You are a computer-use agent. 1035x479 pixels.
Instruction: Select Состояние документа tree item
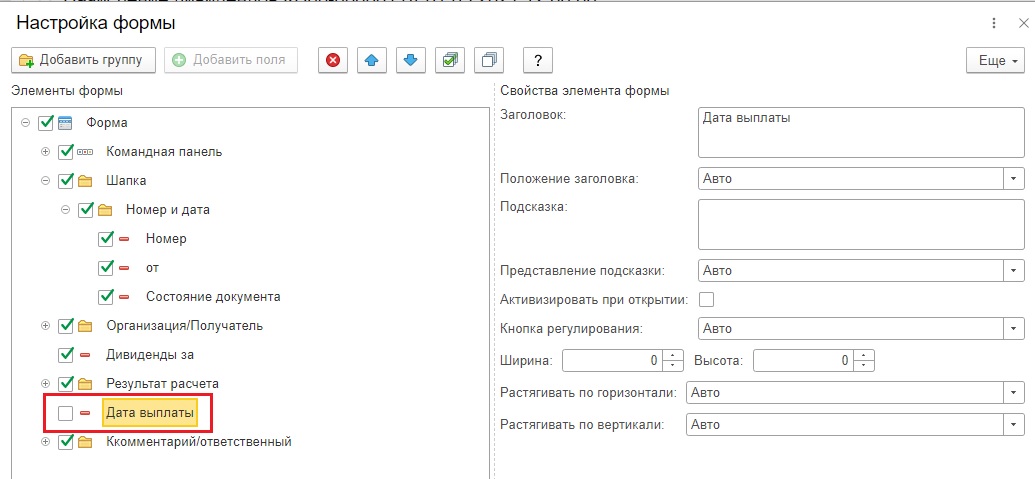(x=213, y=297)
